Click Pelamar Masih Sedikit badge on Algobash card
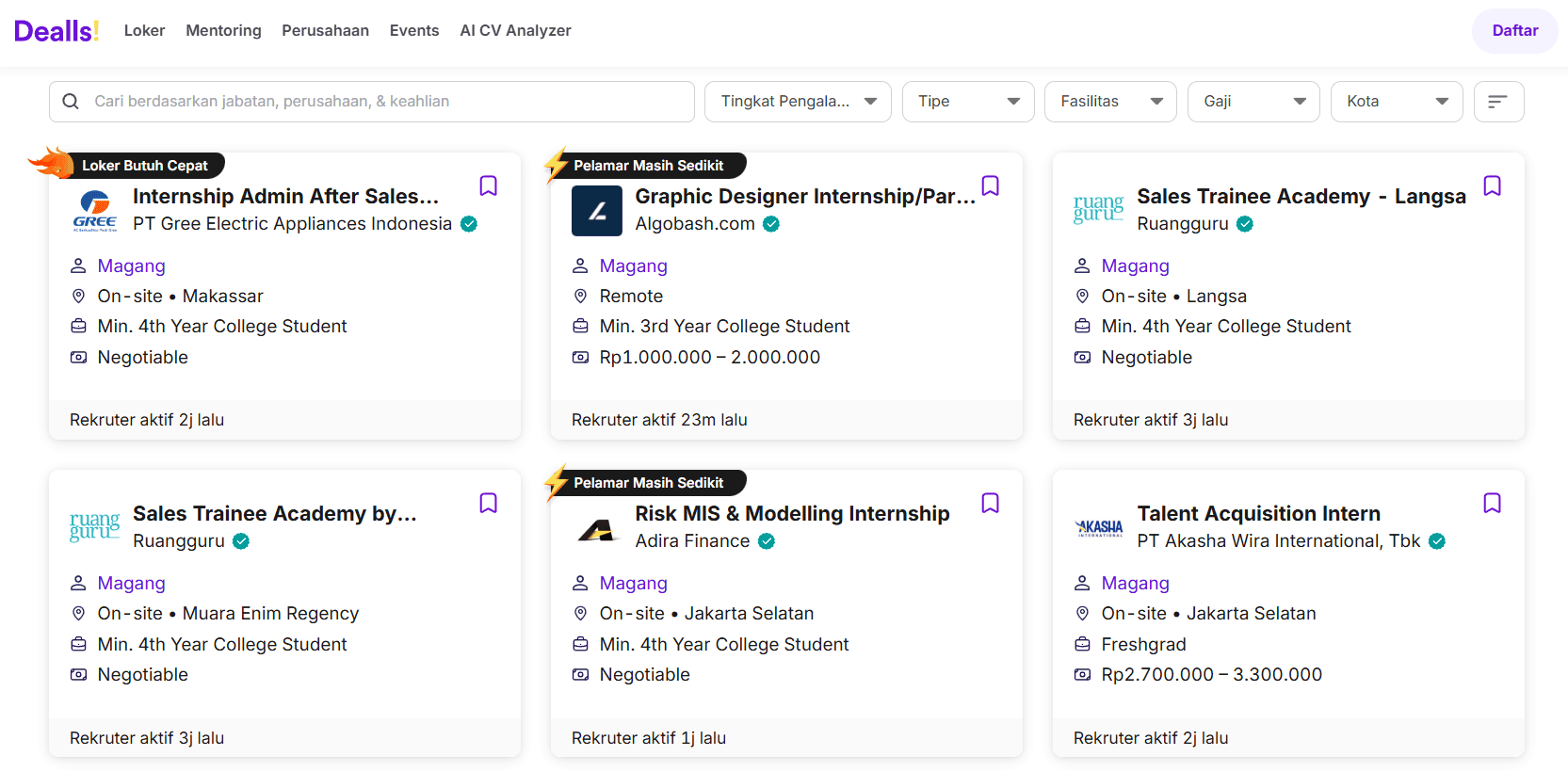Screen dimensions: 1568x772 pos(649,166)
